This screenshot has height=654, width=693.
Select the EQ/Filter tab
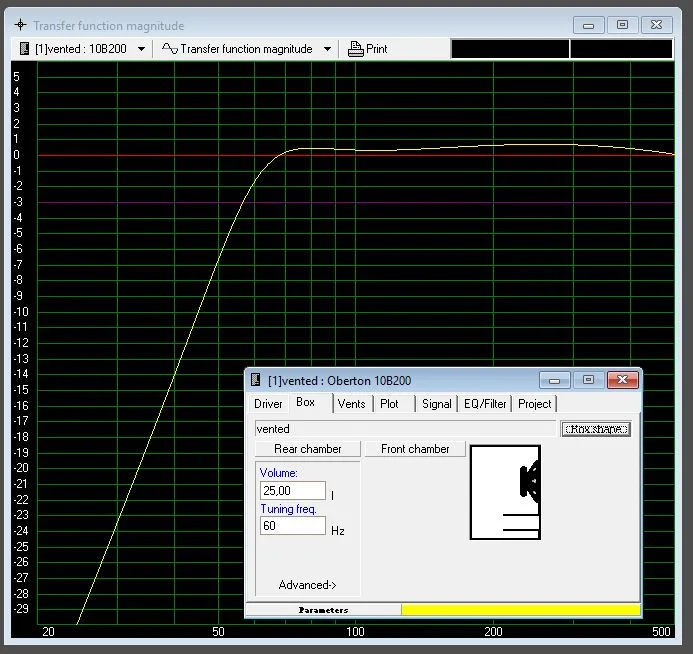[x=485, y=404]
